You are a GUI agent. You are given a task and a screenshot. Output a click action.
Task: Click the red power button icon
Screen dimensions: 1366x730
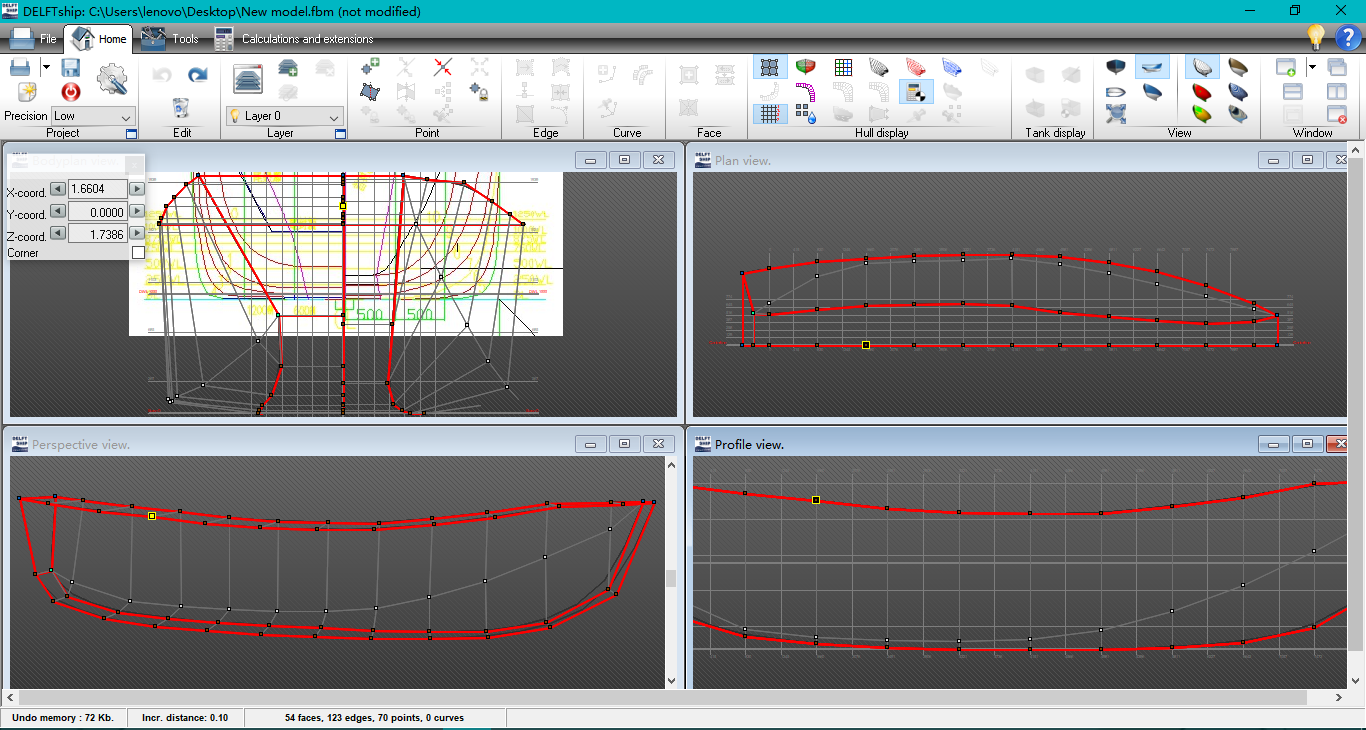tap(71, 92)
